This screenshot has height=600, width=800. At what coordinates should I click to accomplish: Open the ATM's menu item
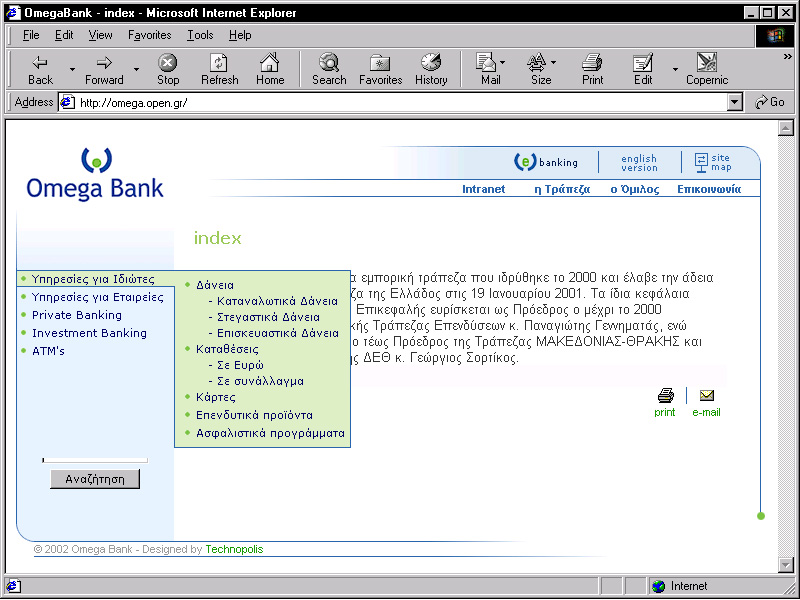coord(48,351)
